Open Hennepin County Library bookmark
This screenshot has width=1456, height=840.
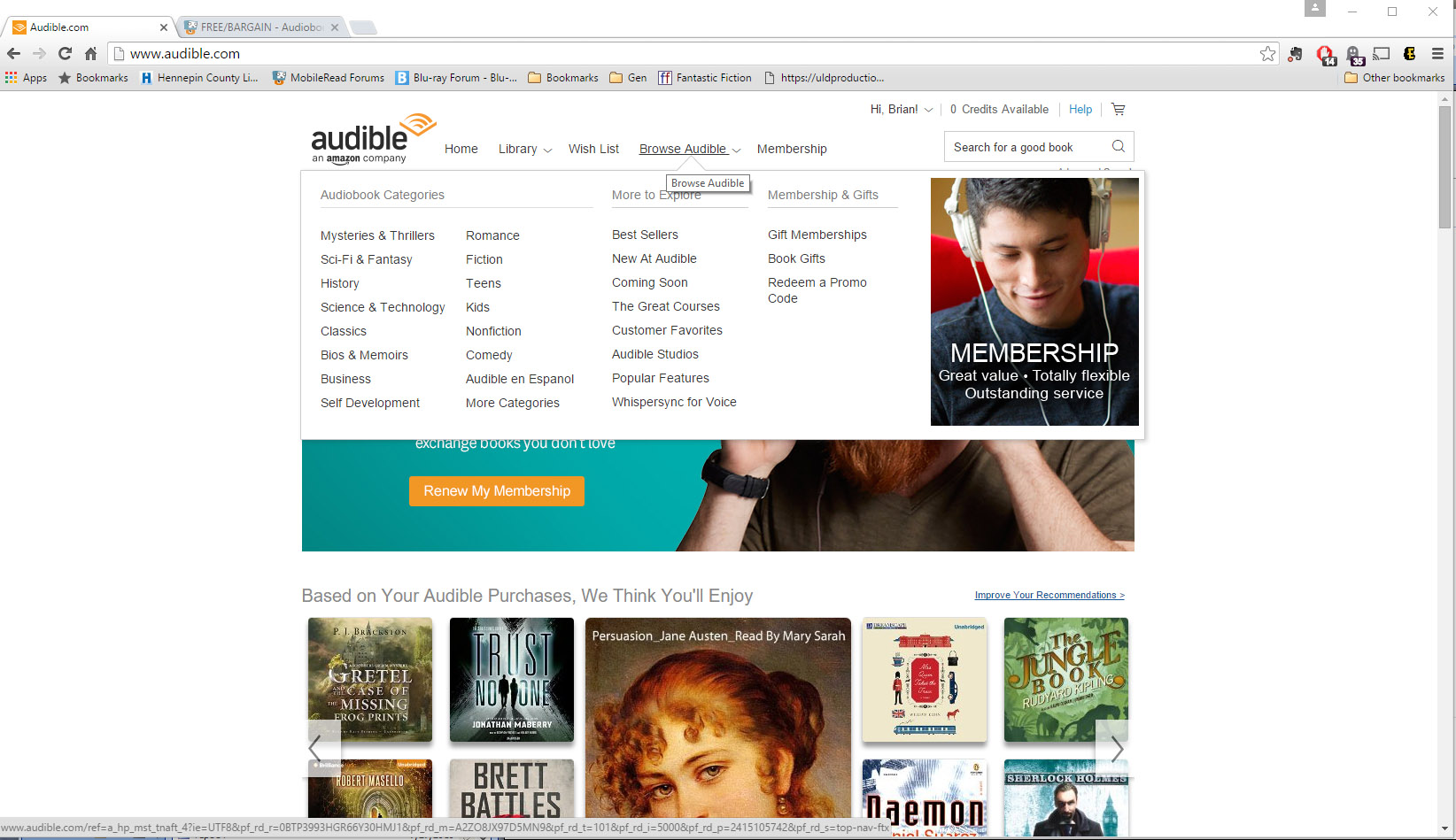click(x=199, y=78)
